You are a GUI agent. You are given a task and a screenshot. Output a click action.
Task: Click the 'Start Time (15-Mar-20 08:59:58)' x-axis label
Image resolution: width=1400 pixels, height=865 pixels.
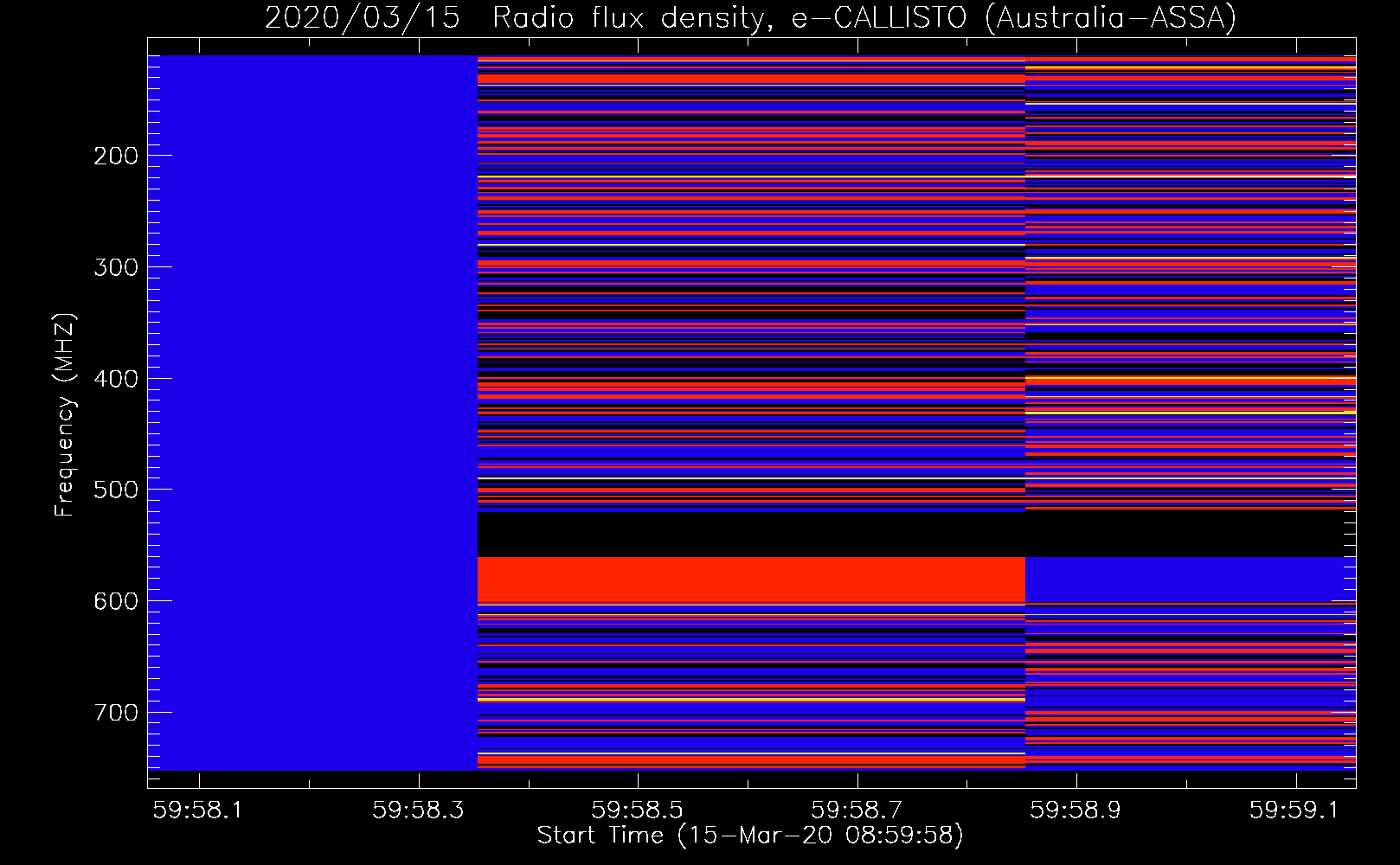750,836
